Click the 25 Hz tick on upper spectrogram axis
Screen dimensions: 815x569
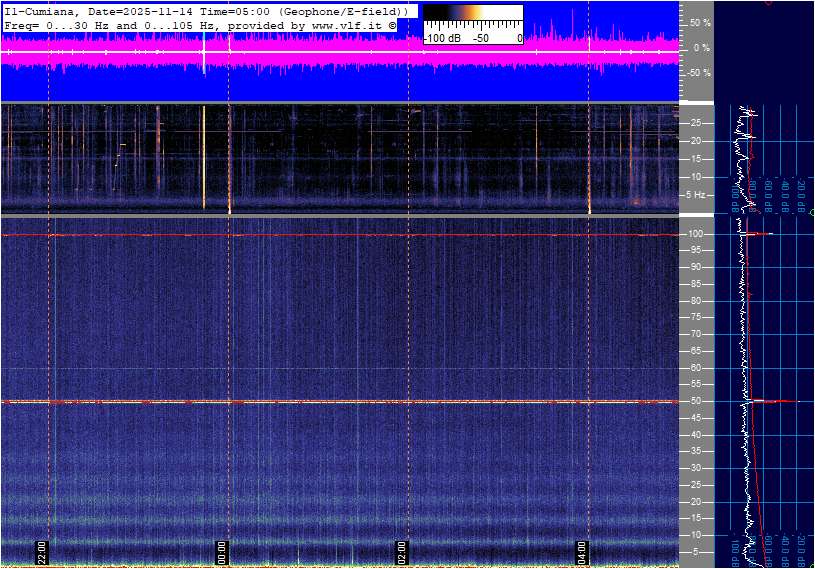tap(694, 123)
